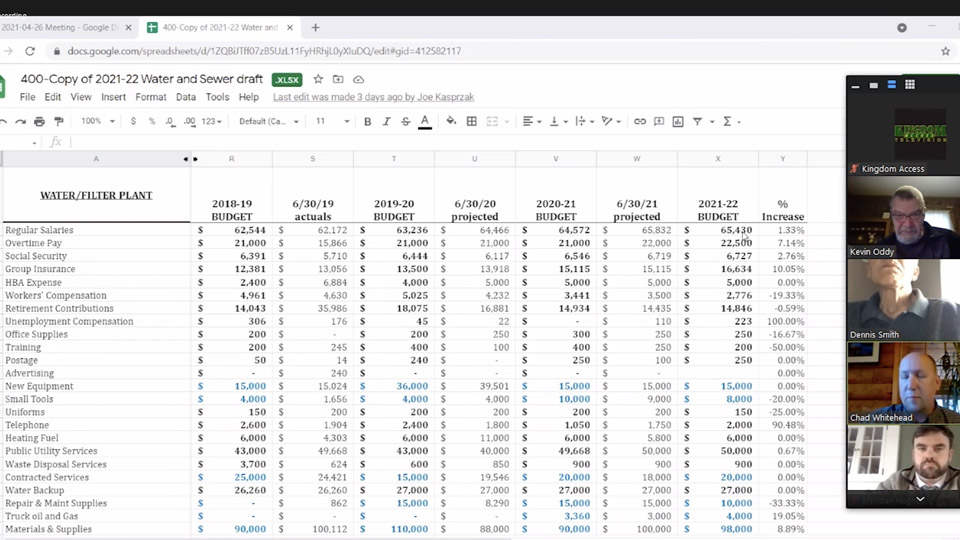The width and height of the screenshot is (960, 540).
Task: Open the Format menu
Action: coord(151,97)
